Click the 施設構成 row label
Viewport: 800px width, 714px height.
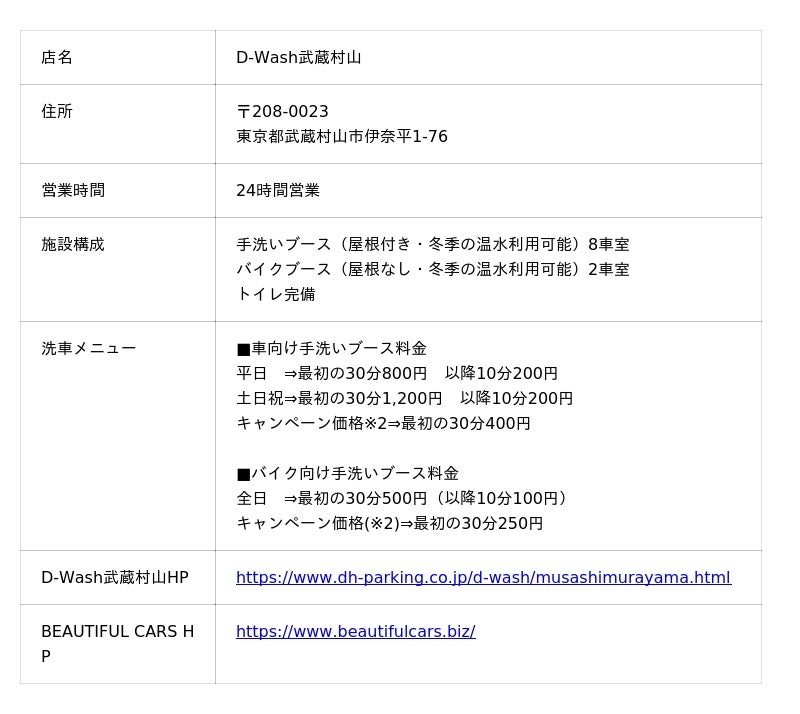point(73,244)
